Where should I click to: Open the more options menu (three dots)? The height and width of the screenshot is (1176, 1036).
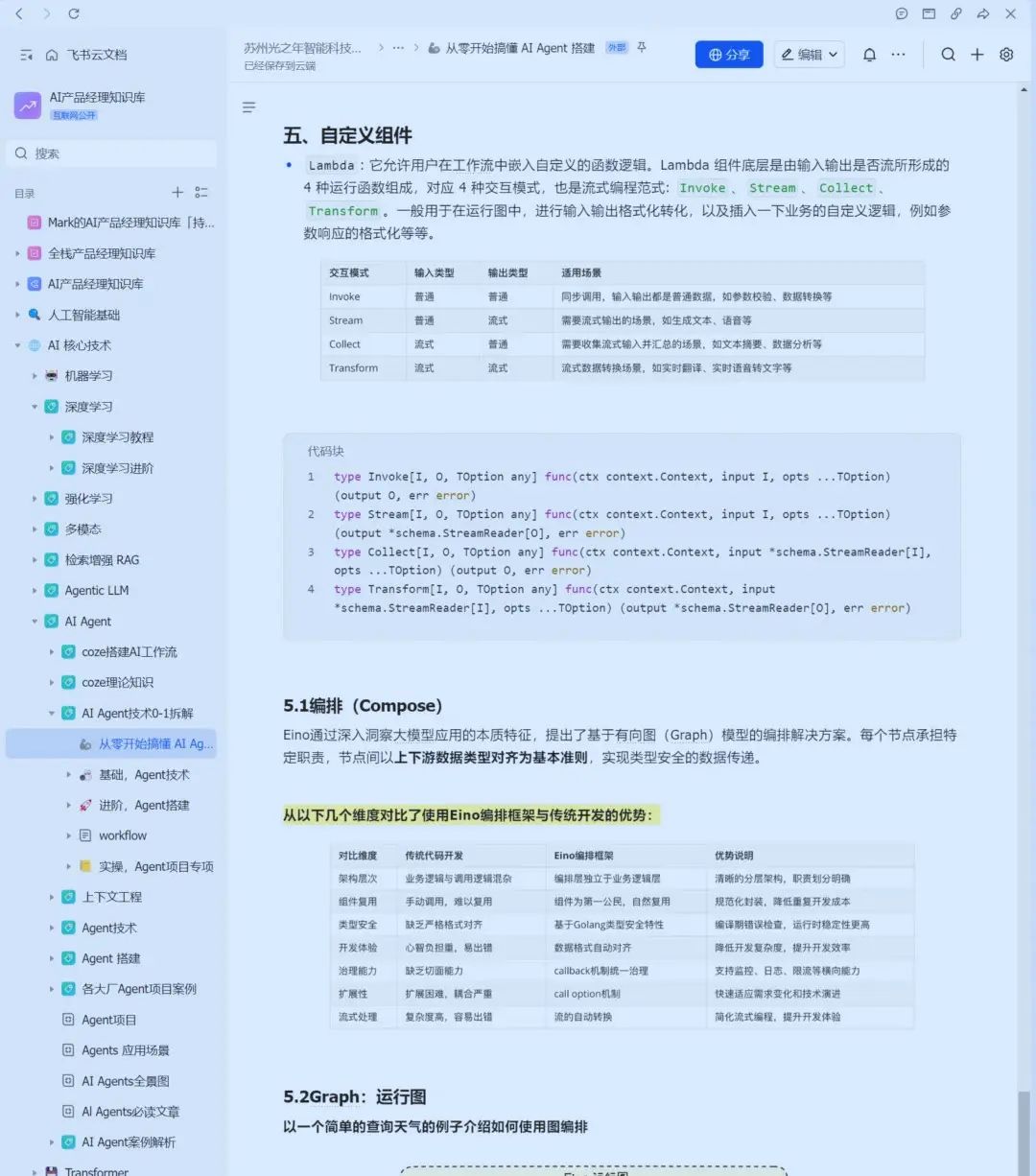click(898, 55)
